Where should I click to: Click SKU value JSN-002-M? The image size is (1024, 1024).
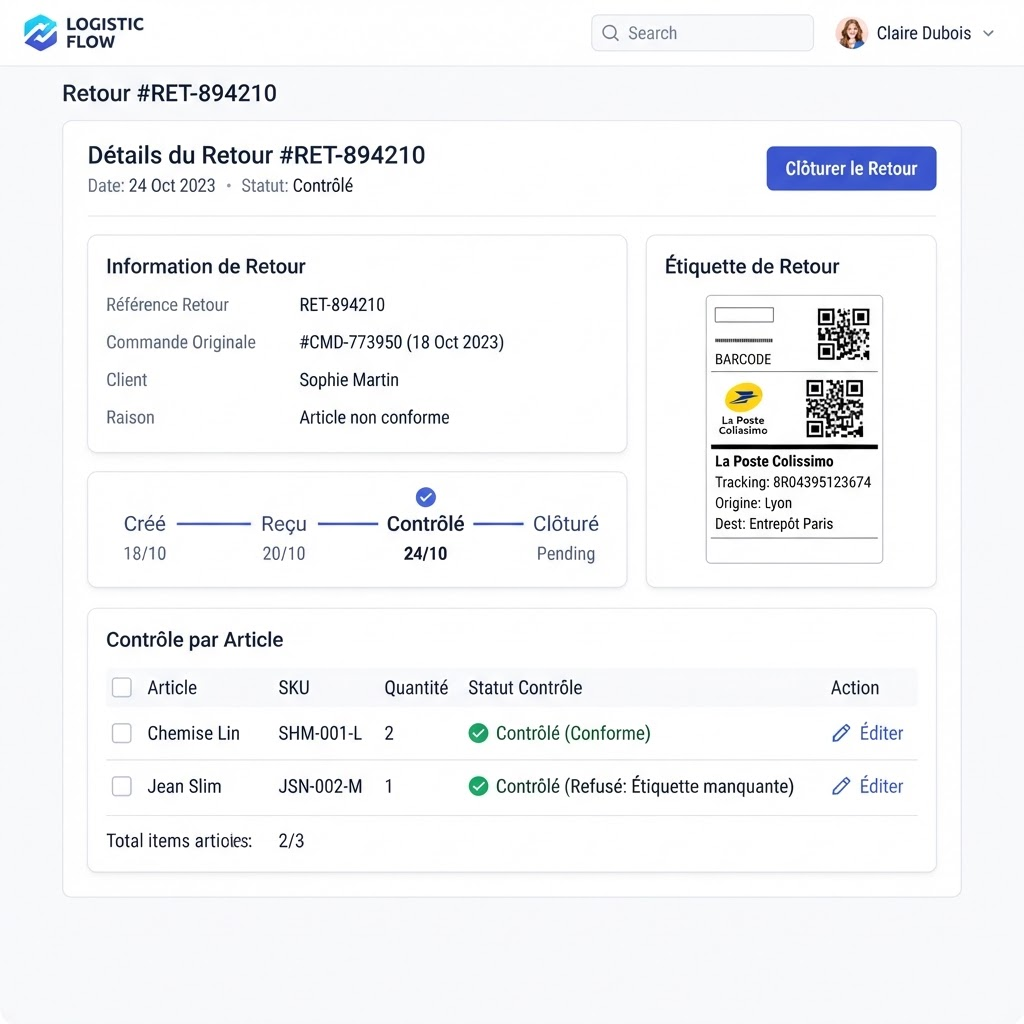[320, 786]
